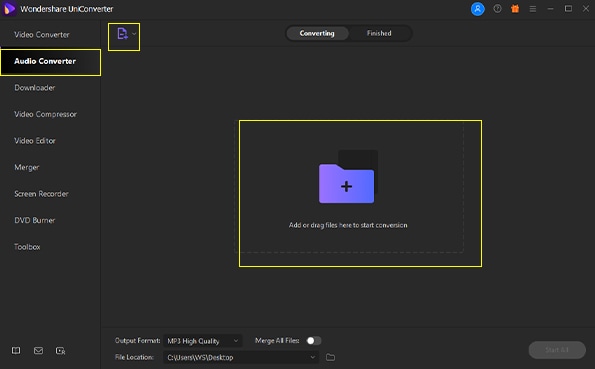Screen dimensions: 595x369
Task: Open the user guide book icon
Action: (16, 350)
